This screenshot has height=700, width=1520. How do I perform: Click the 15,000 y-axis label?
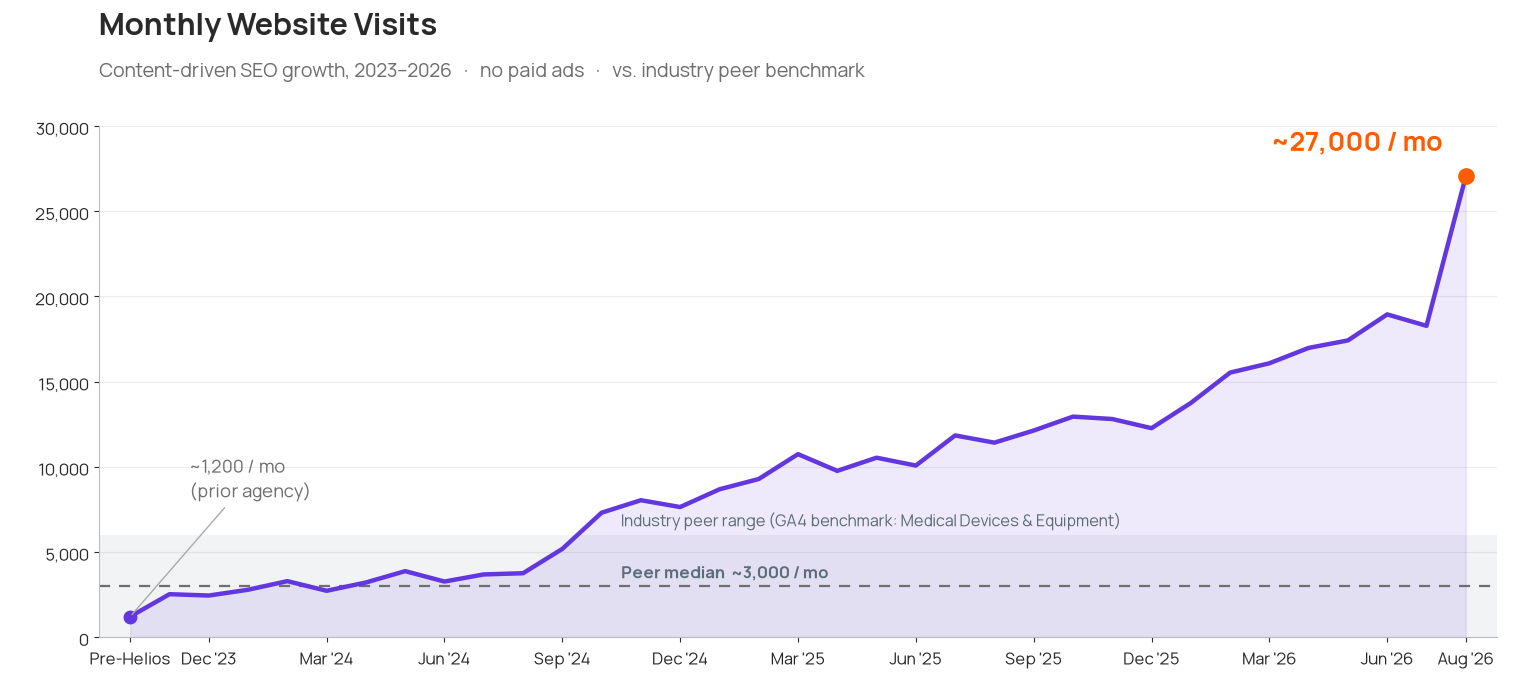pos(62,383)
